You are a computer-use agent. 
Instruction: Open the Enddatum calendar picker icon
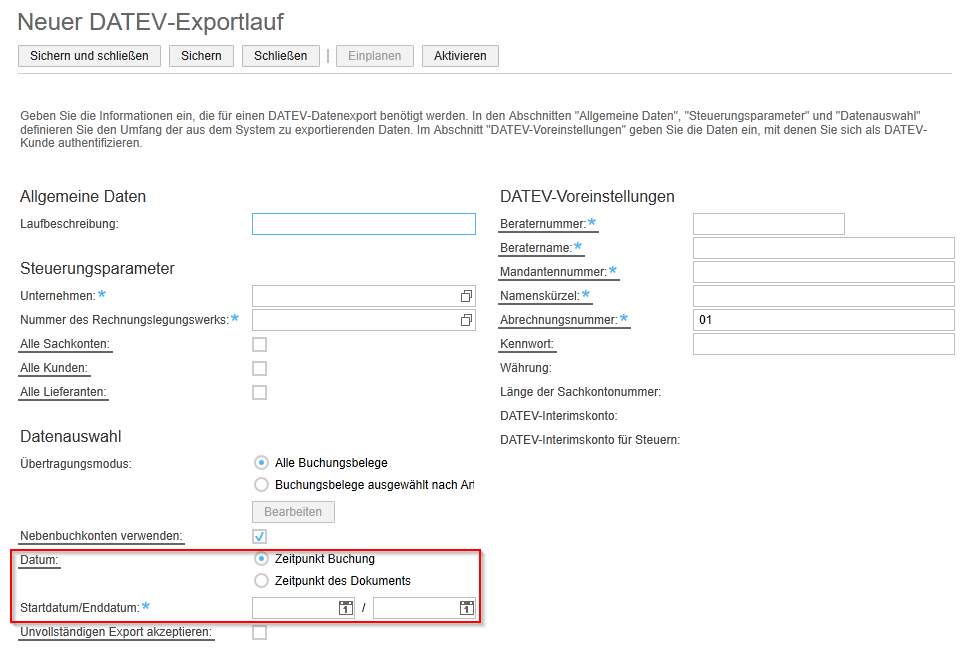tap(467, 608)
